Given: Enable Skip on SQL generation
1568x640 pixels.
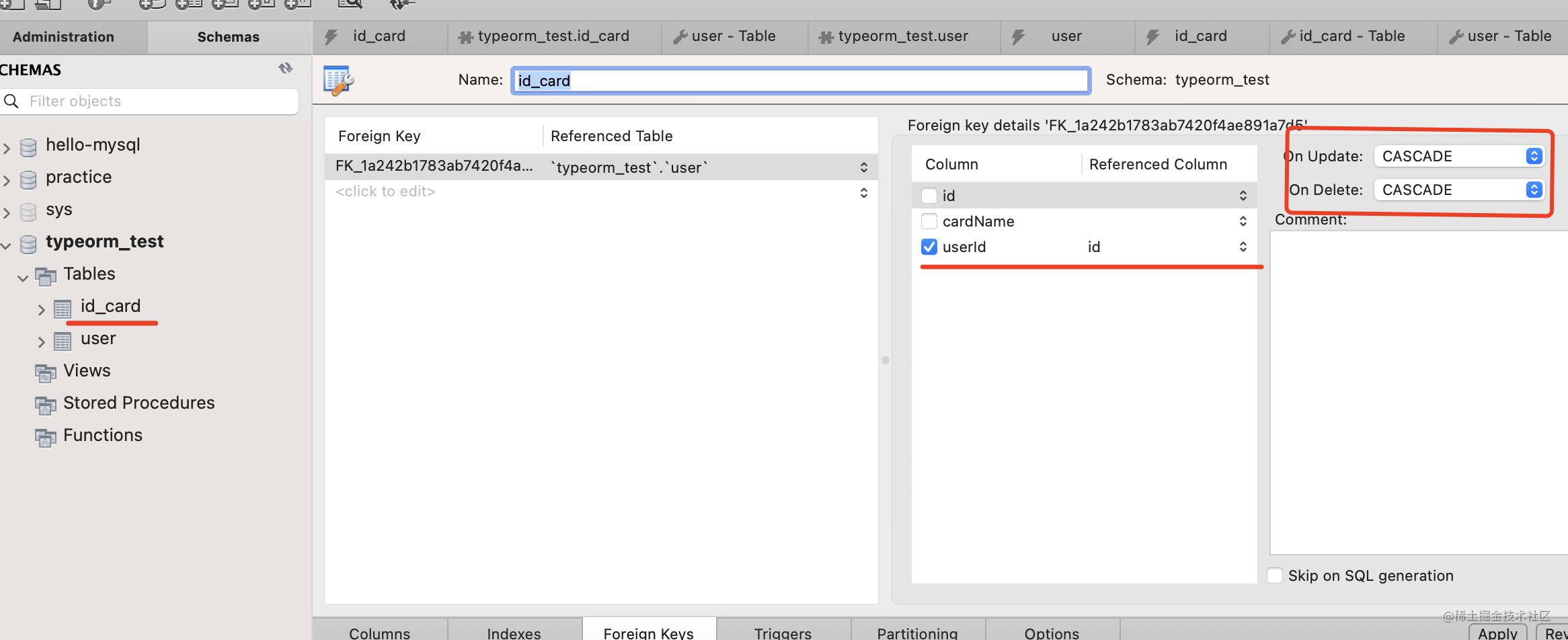Looking at the screenshot, I should click(1275, 575).
